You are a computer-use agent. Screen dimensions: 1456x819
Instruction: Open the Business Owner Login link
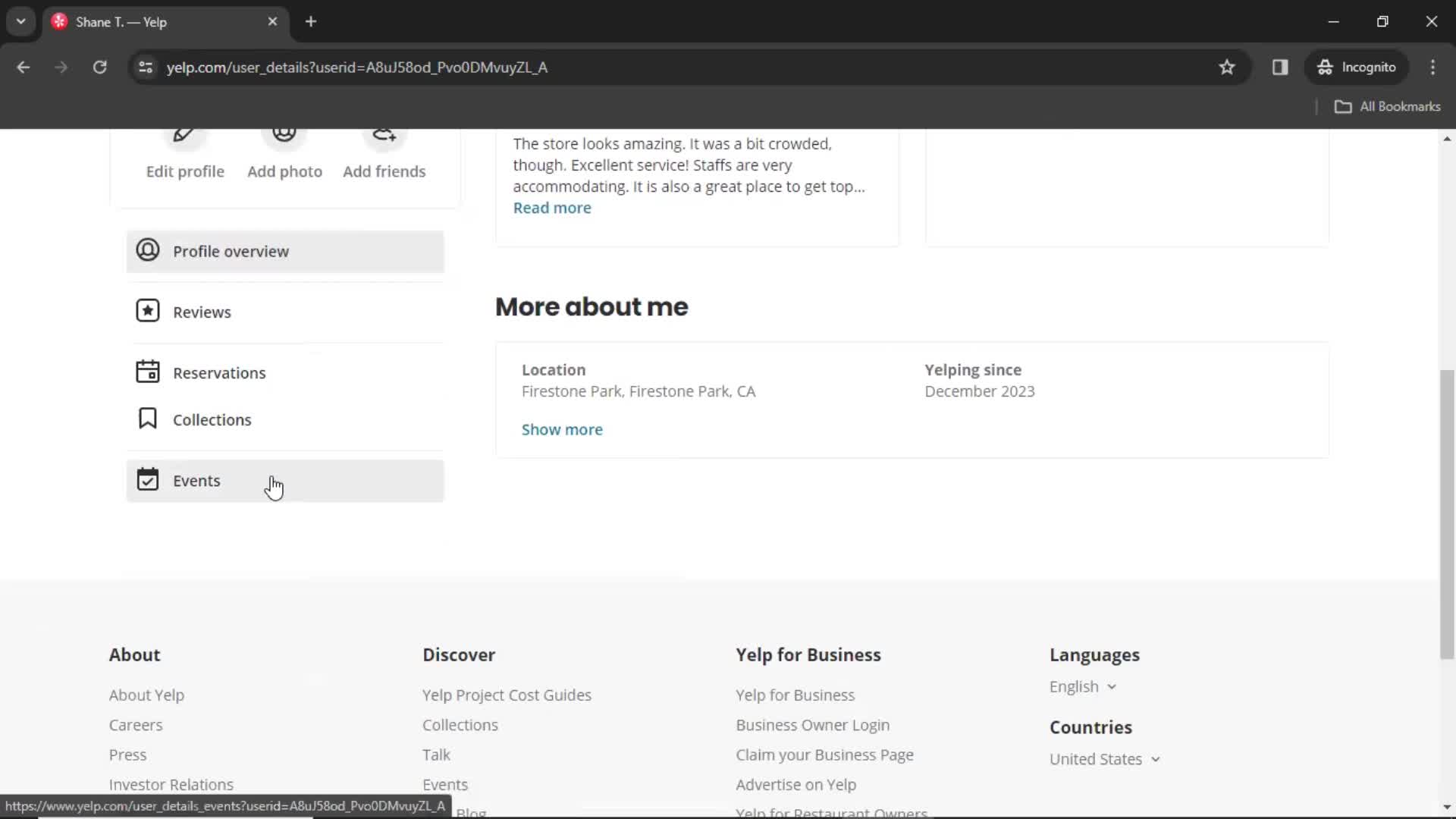point(812,725)
